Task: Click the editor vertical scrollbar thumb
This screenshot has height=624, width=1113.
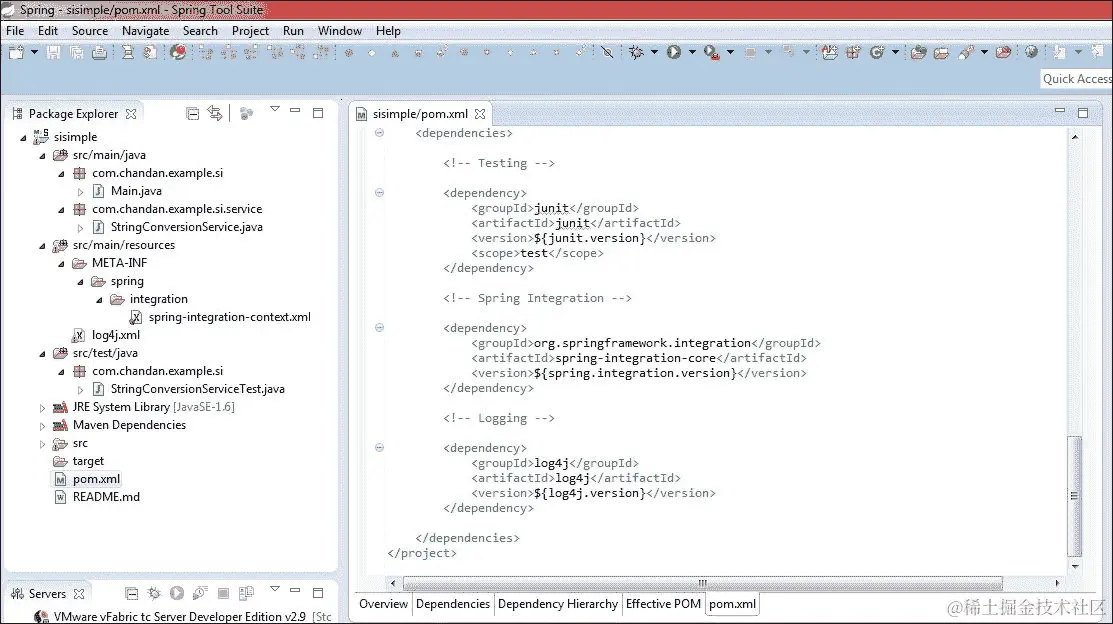Action: coord(1075,496)
